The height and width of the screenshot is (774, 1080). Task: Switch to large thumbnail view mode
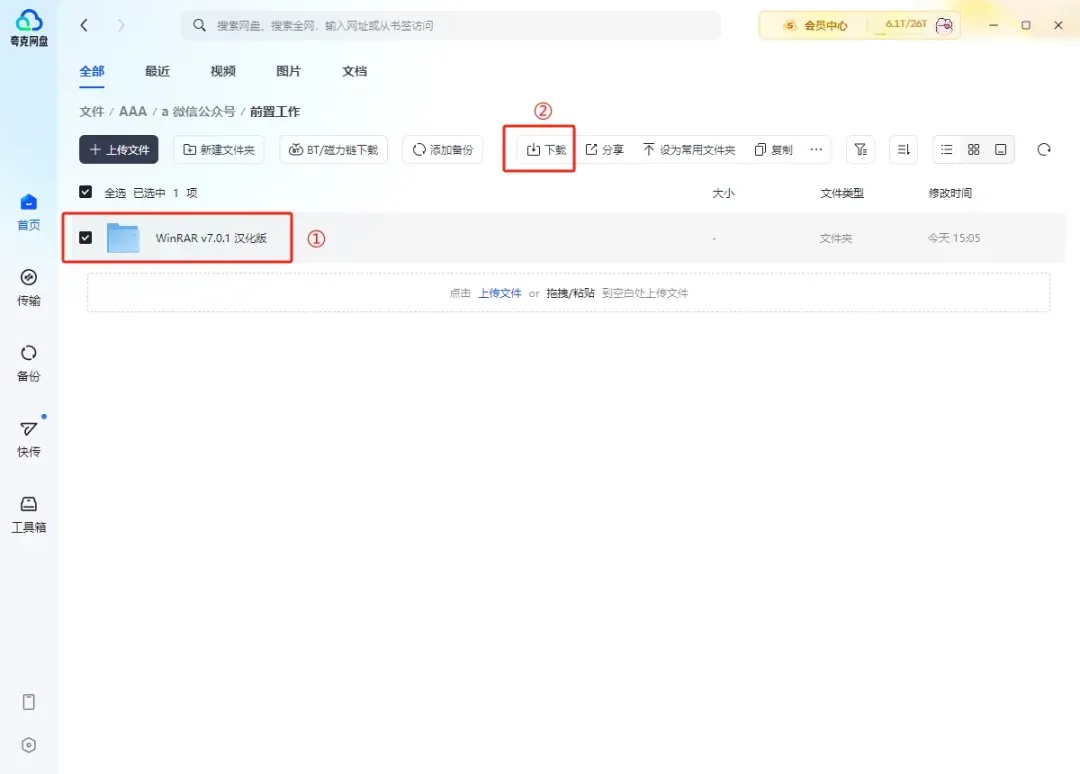pyautogui.click(x=1001, y=149)
